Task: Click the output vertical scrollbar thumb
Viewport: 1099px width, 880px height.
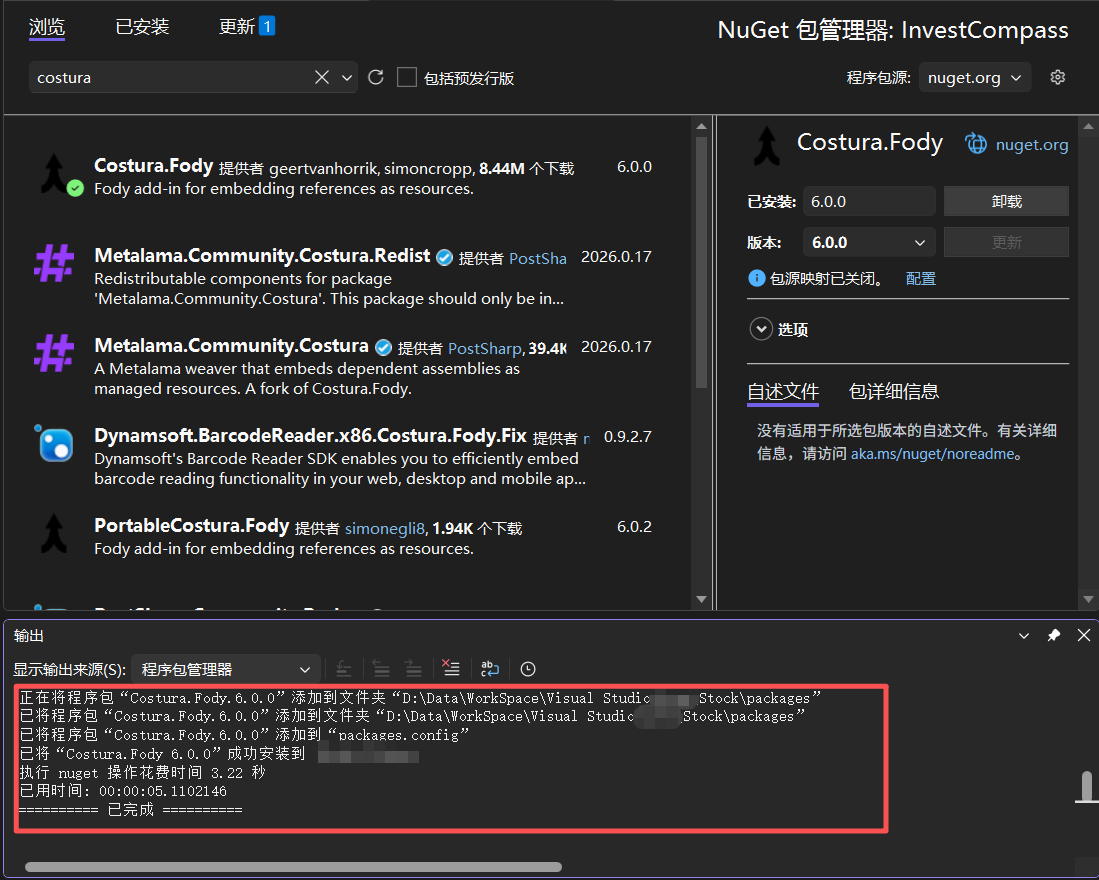Action: pos(1086,787)
